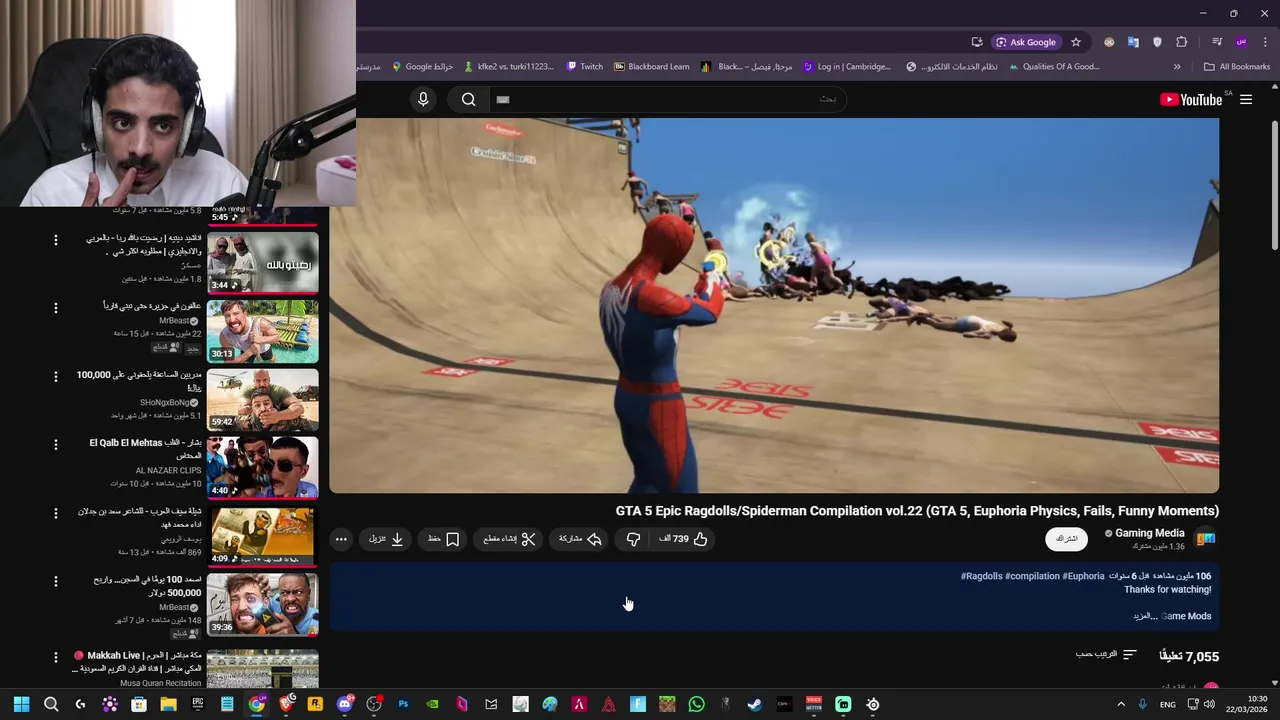This screenshot has height=720, width=1280.
Task: Open the taskbar volume speaker icon
Action: coord(1209,704)
